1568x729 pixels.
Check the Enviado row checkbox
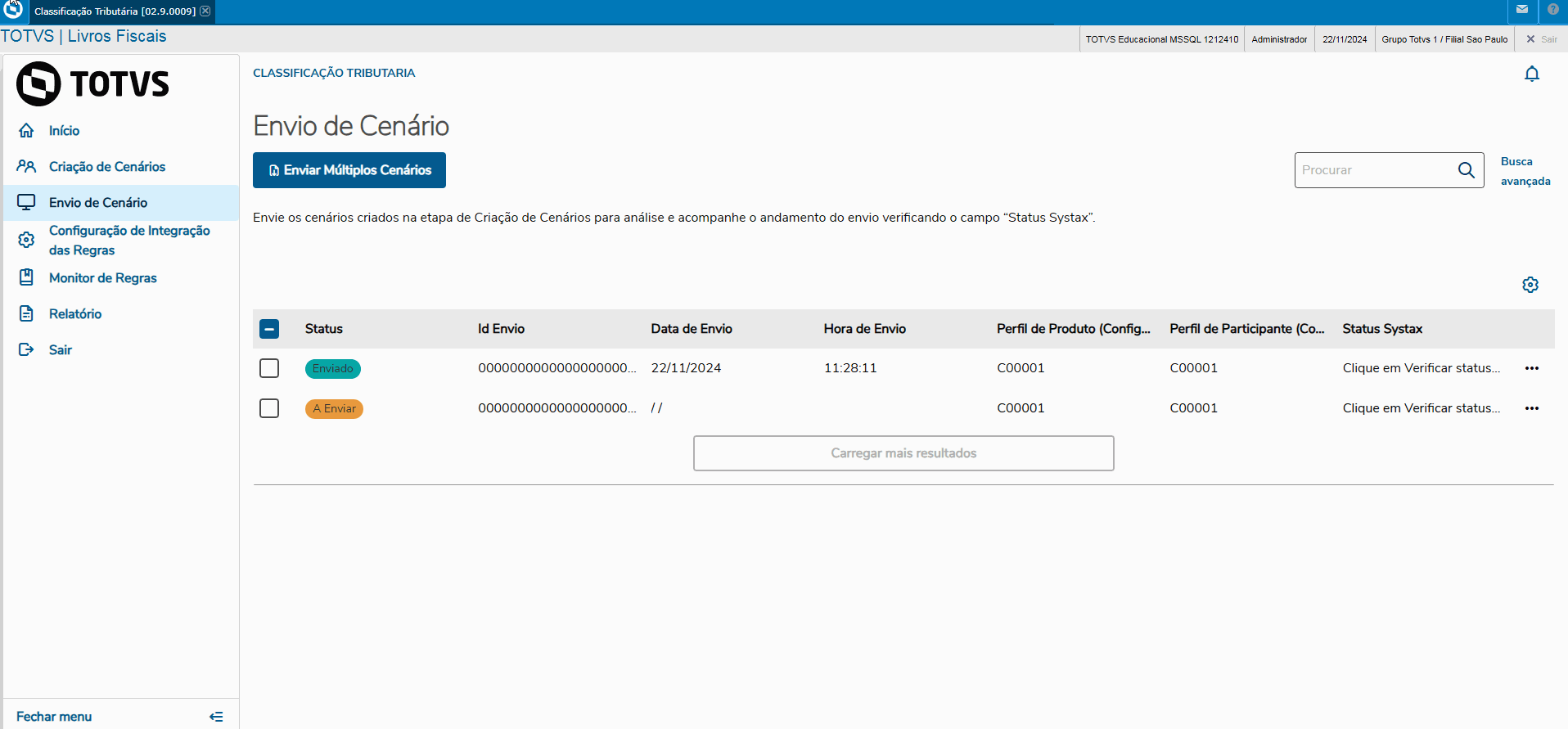[x=269, y=368]
